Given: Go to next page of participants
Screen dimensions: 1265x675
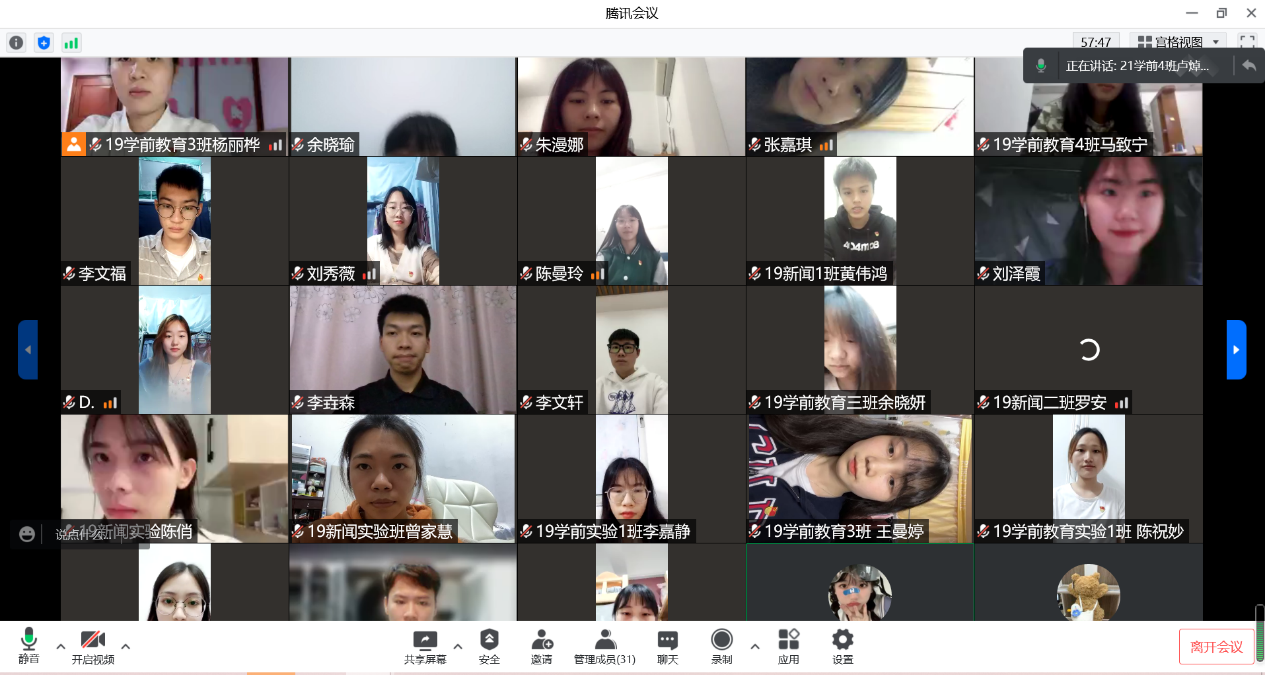Looking at the screenshot, I should tap(1236, 350).
